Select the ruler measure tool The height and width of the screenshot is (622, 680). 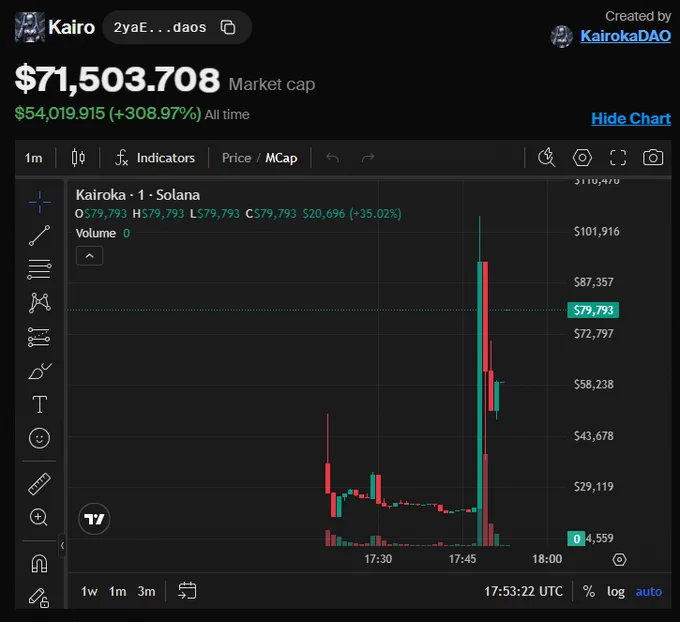coord(39,484)
